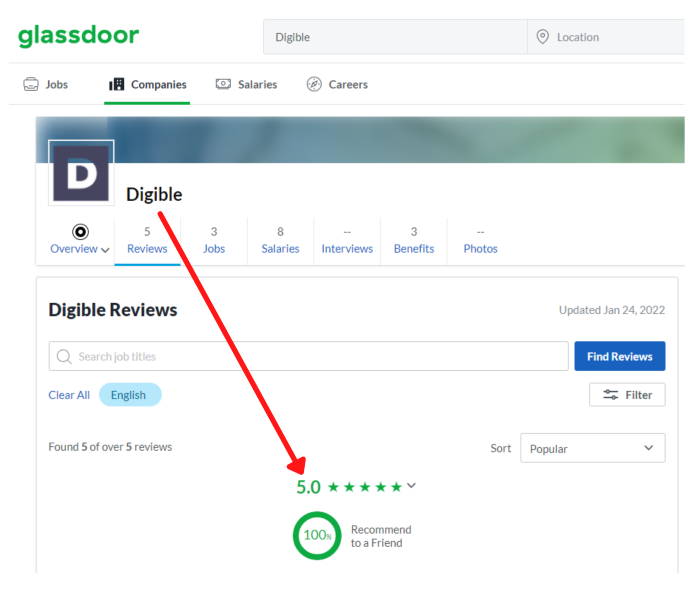Open the Jobs navigation tab
The width and height of the screenshot is (700, 603).
46,84
